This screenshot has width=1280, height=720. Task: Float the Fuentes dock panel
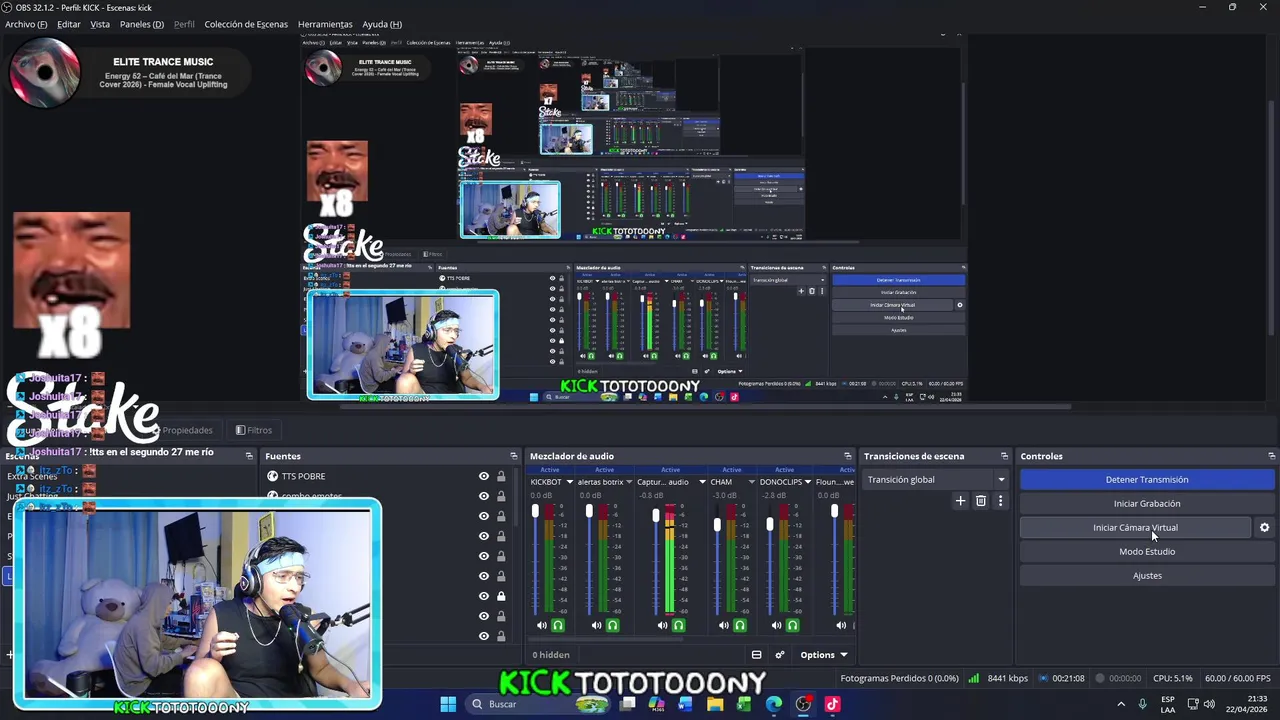pyautogui.click(x=514, y=456)
